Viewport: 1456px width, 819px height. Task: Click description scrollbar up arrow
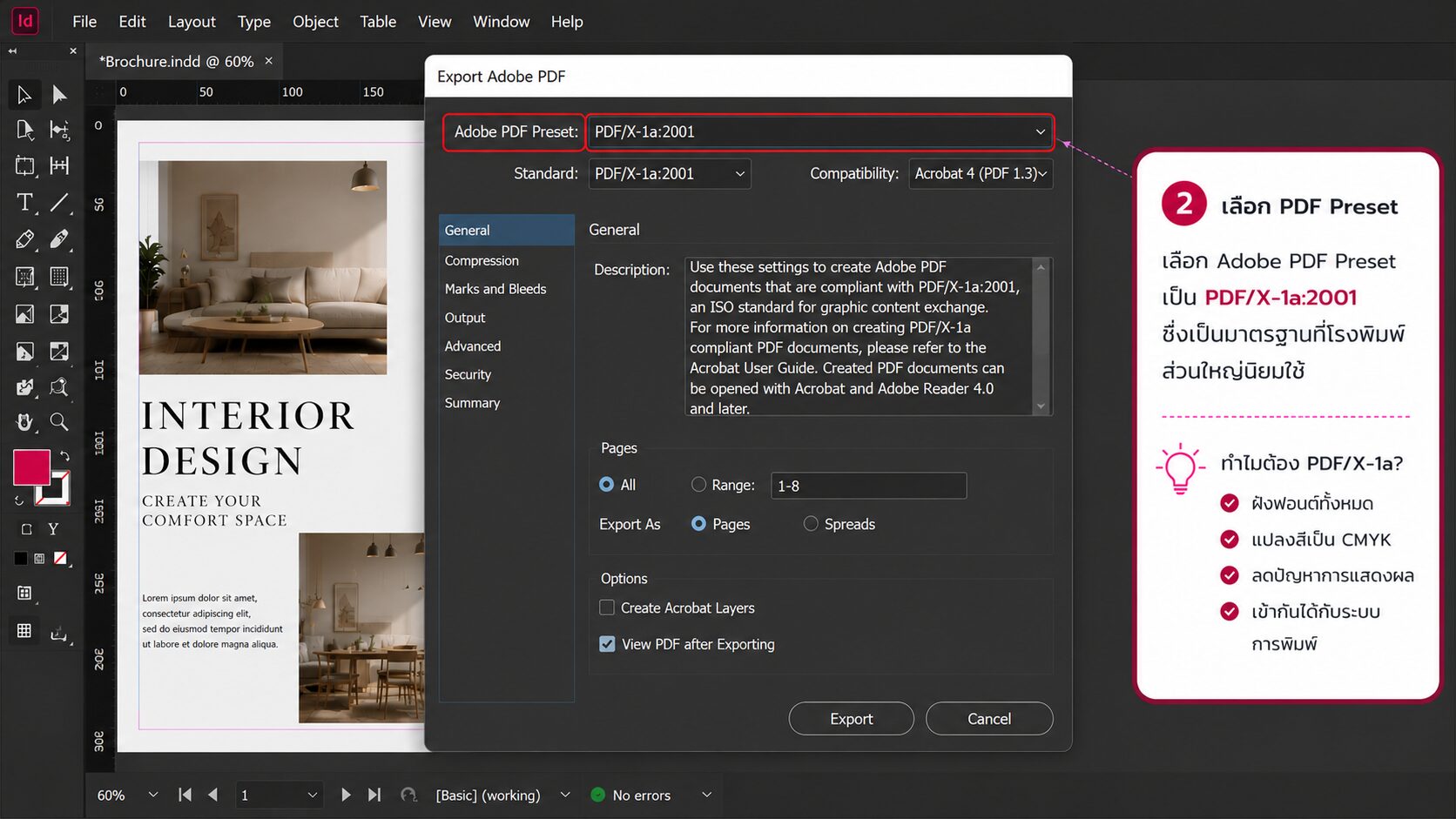tap(1041, 266)
